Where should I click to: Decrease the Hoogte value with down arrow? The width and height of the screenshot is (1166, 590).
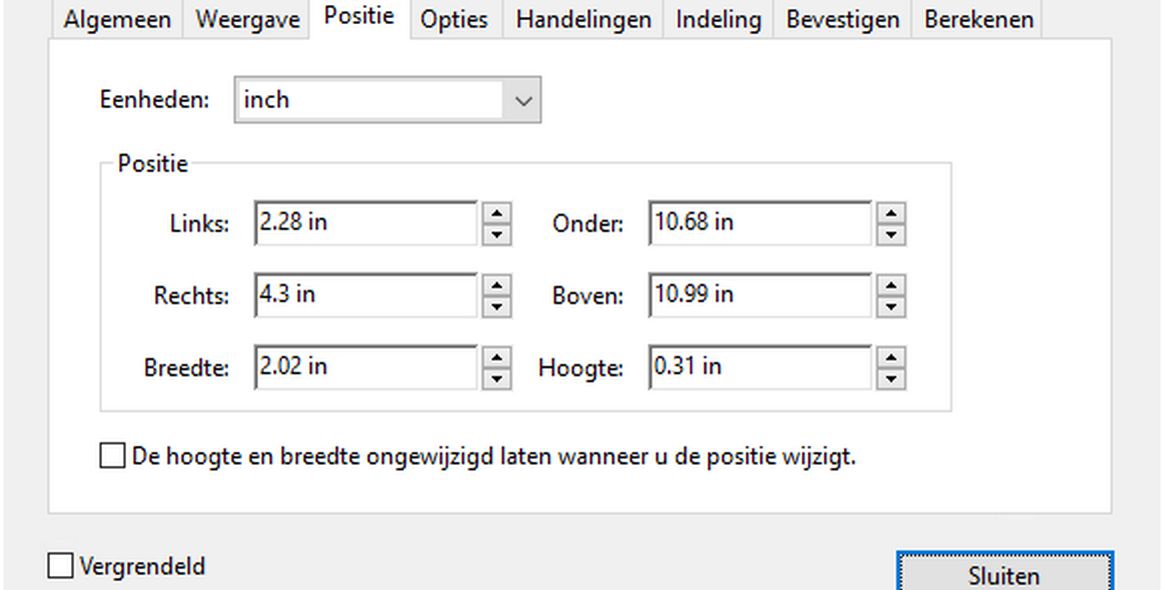(890, 378)
